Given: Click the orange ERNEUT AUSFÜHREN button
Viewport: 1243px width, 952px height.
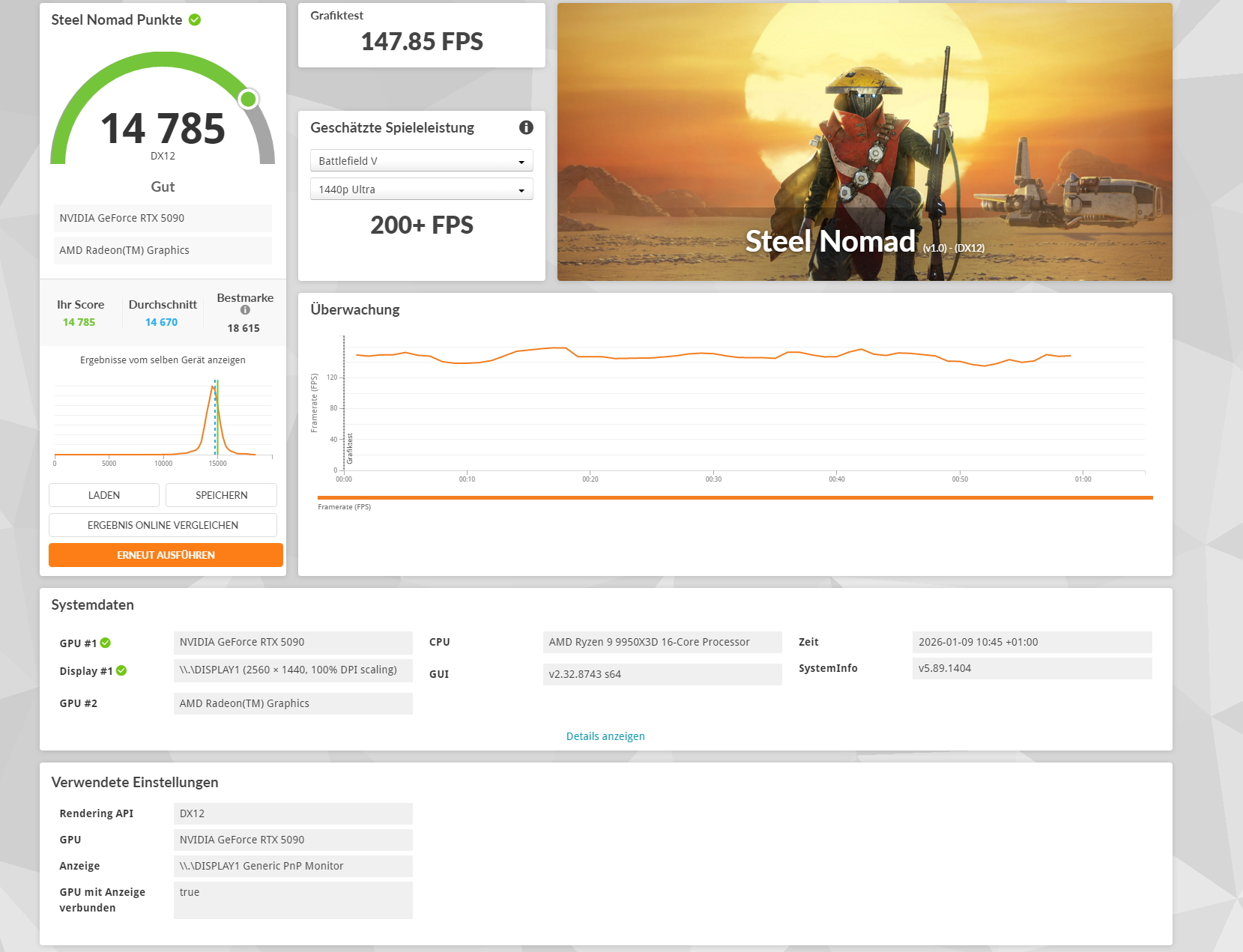Looking at the screenshot, I should click(x=166, y=555).
